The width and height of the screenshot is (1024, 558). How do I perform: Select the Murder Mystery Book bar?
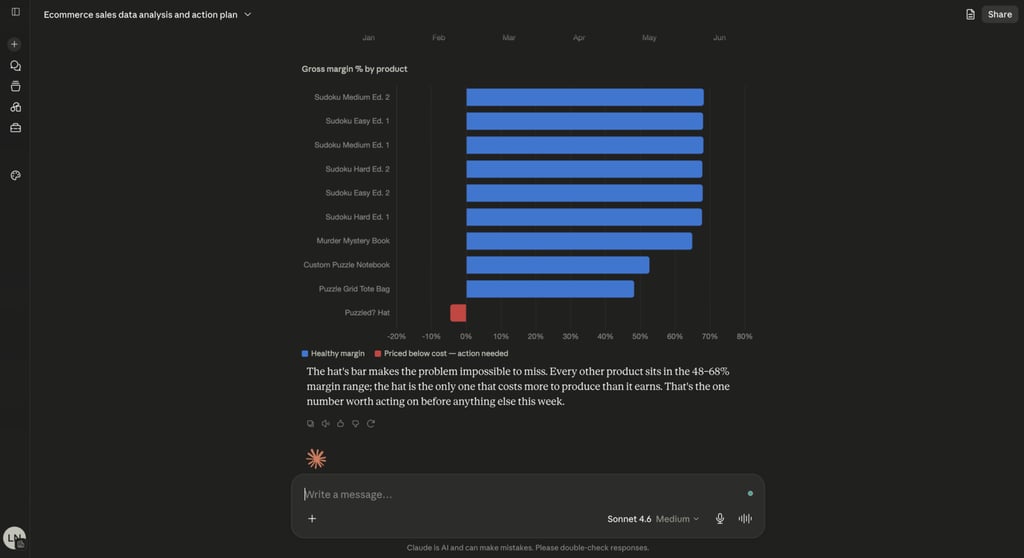[579, 241]
